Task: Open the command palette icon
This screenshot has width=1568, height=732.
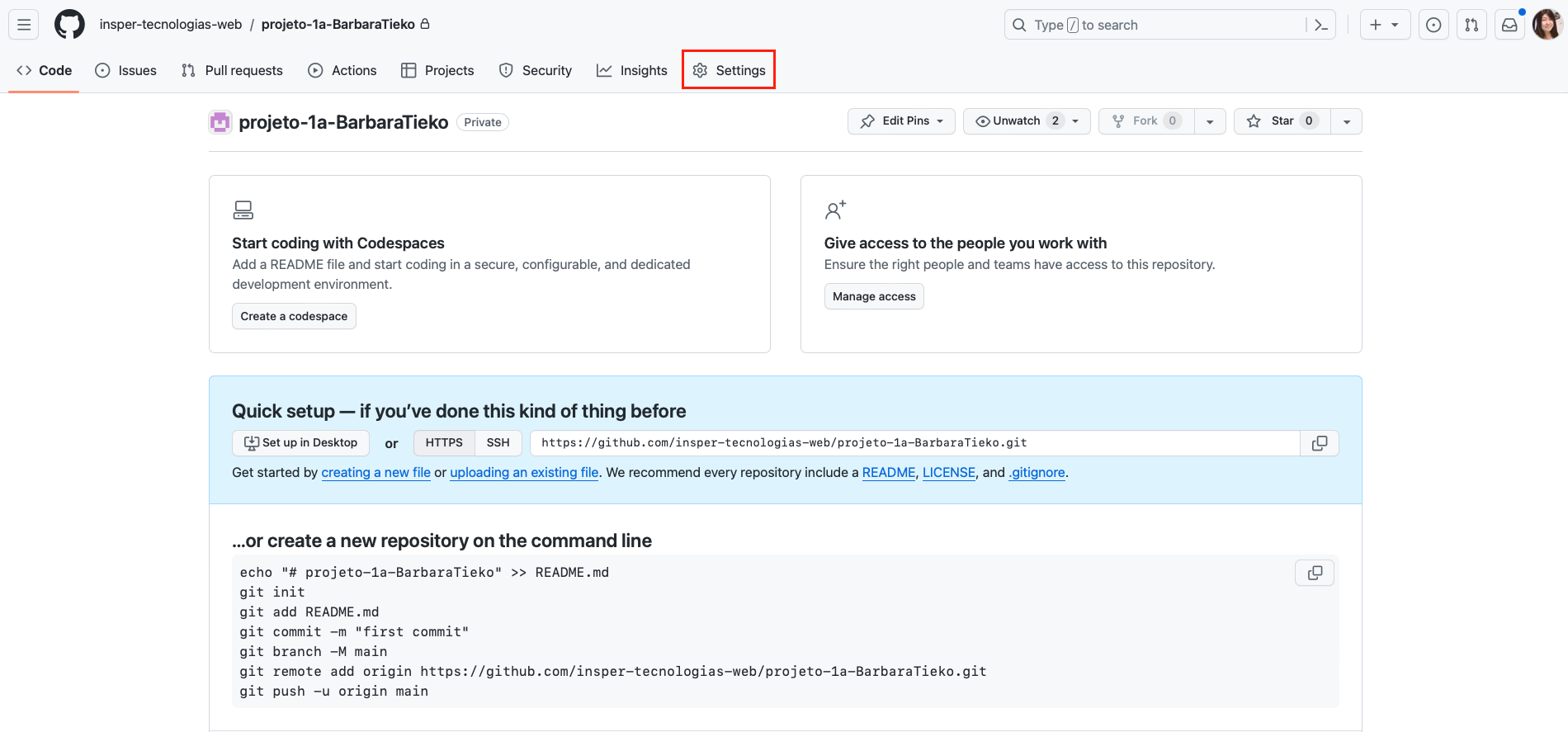Action: [1320, 25]
